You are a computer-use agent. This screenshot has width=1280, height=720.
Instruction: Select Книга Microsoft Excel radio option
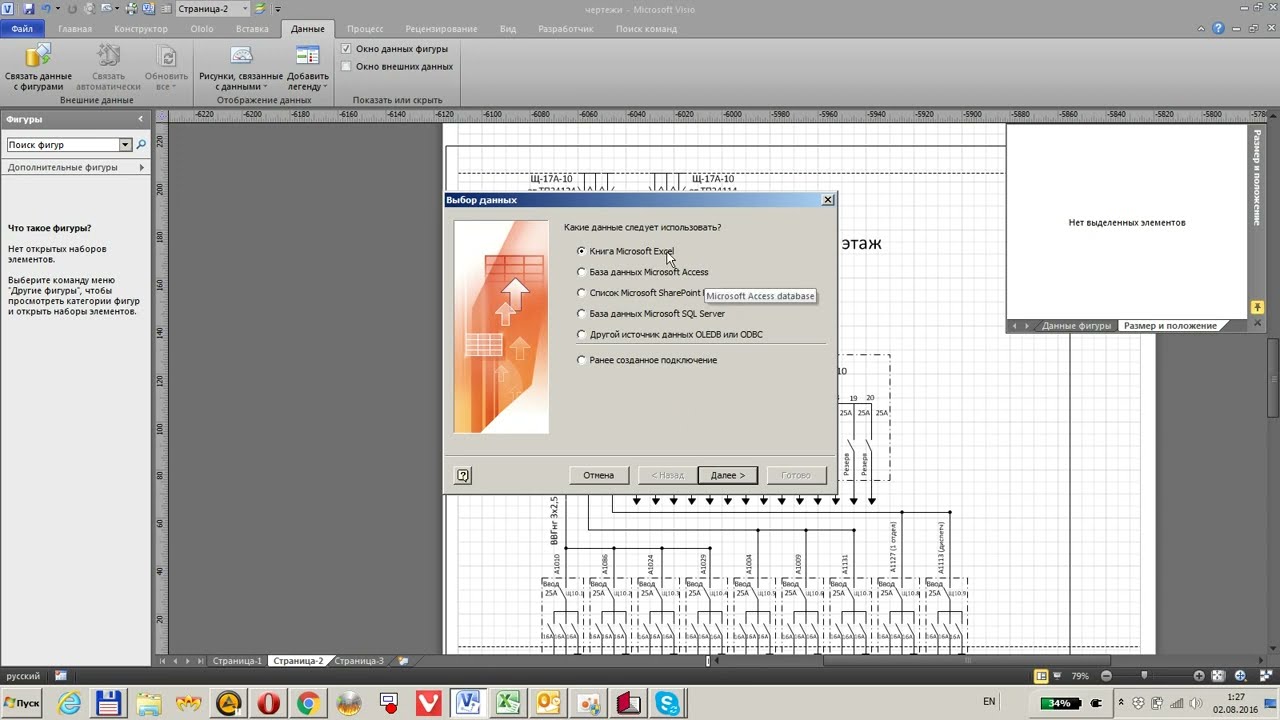tap(582, 251)
